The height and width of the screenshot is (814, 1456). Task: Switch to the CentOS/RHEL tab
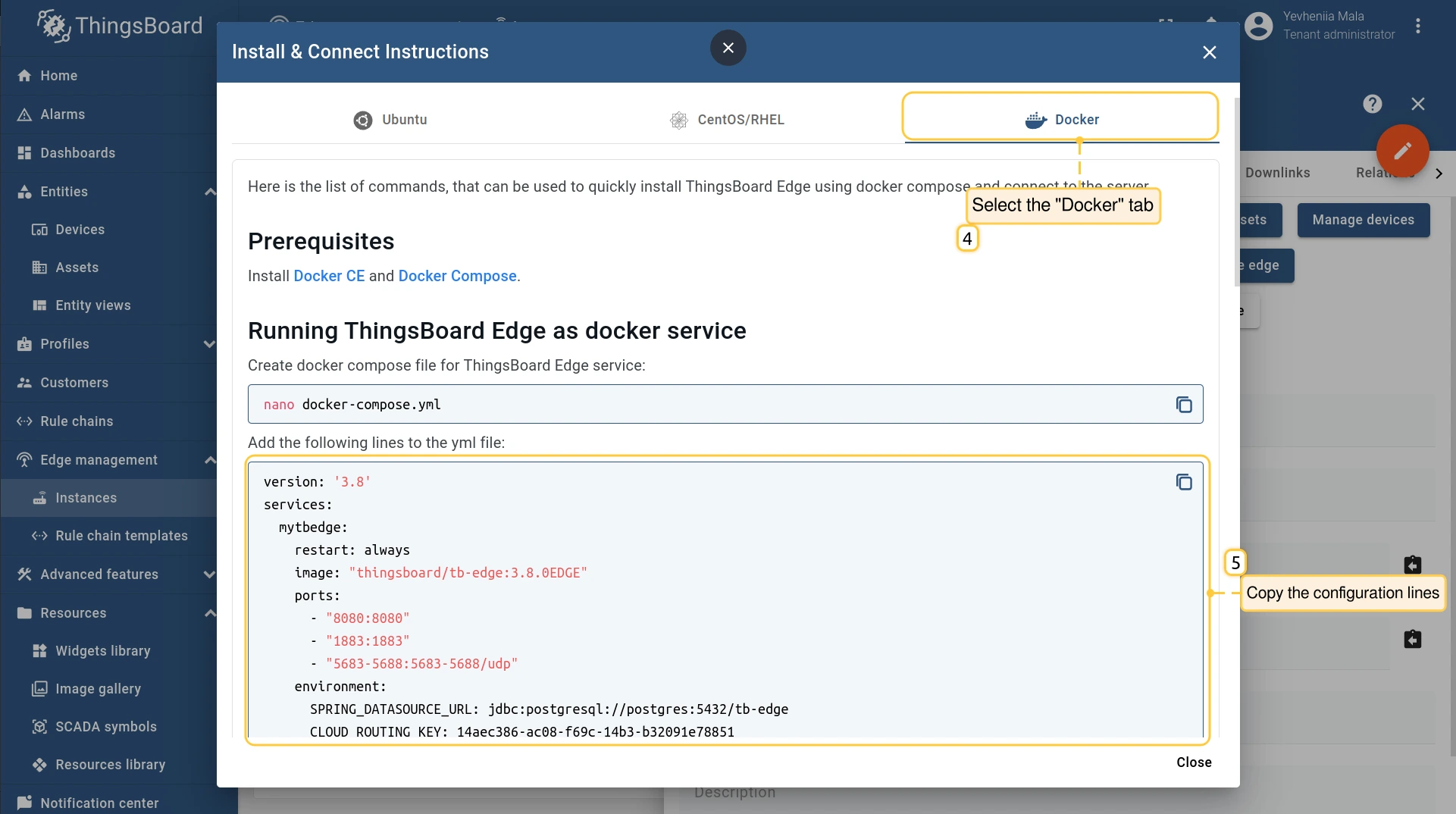(x=727, y=120)
